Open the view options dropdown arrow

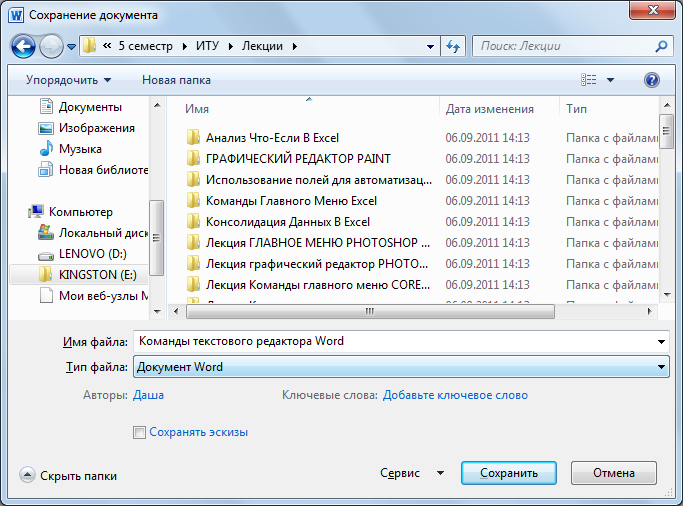(x=610, y=80)
